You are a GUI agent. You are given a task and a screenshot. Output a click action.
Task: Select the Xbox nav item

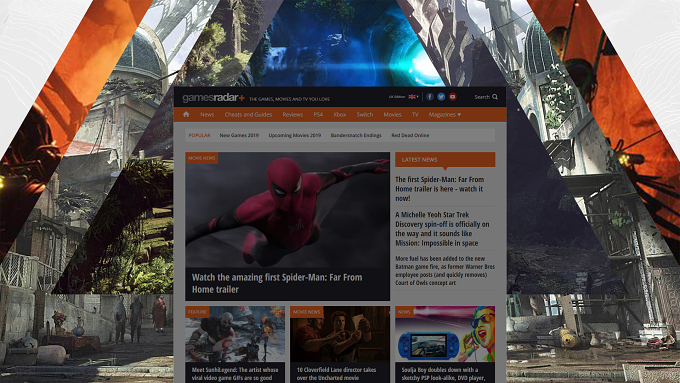pyautogui.click(x=340, y=115)
